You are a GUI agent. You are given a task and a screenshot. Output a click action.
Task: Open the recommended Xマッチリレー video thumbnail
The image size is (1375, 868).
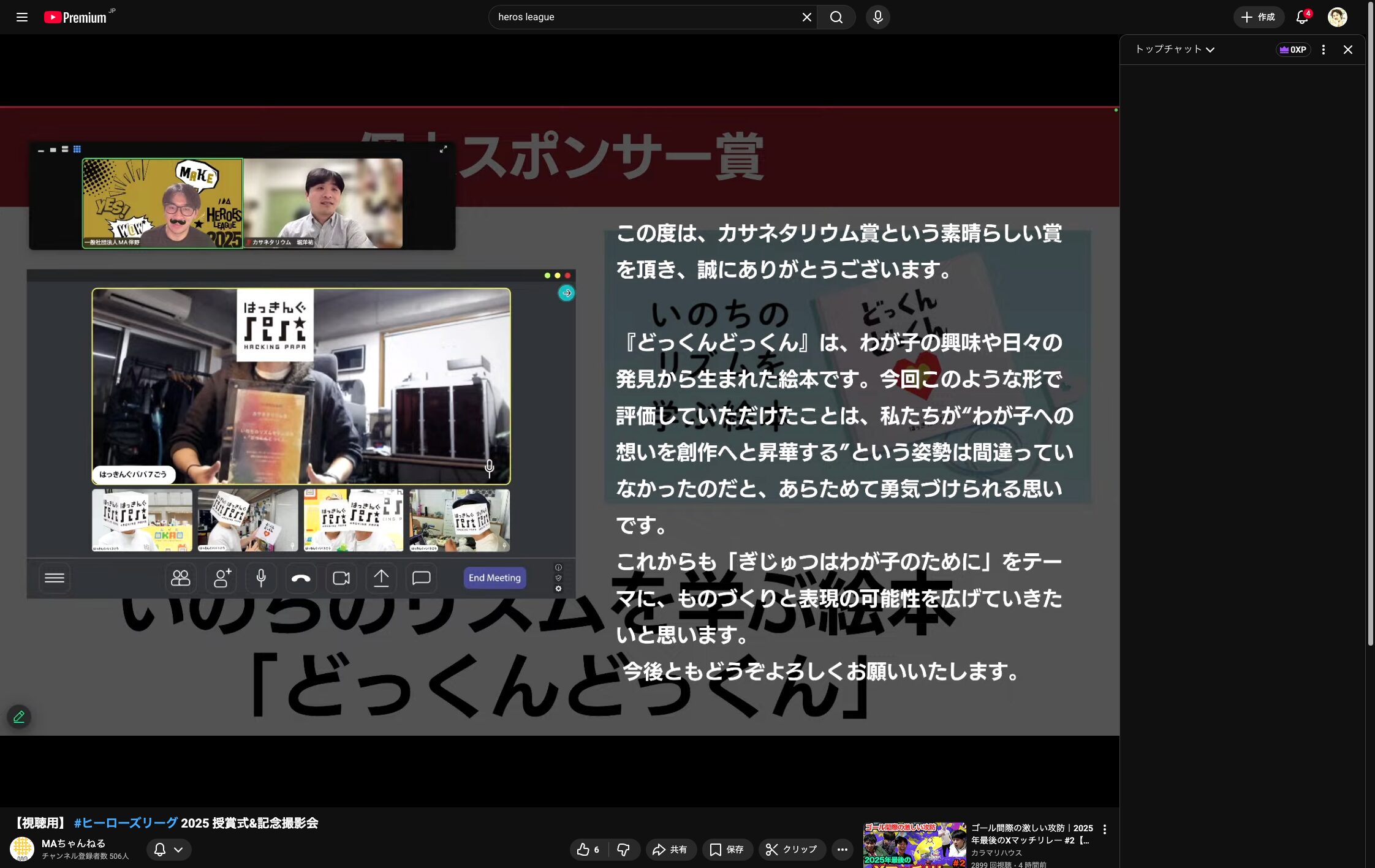point(914,845)
